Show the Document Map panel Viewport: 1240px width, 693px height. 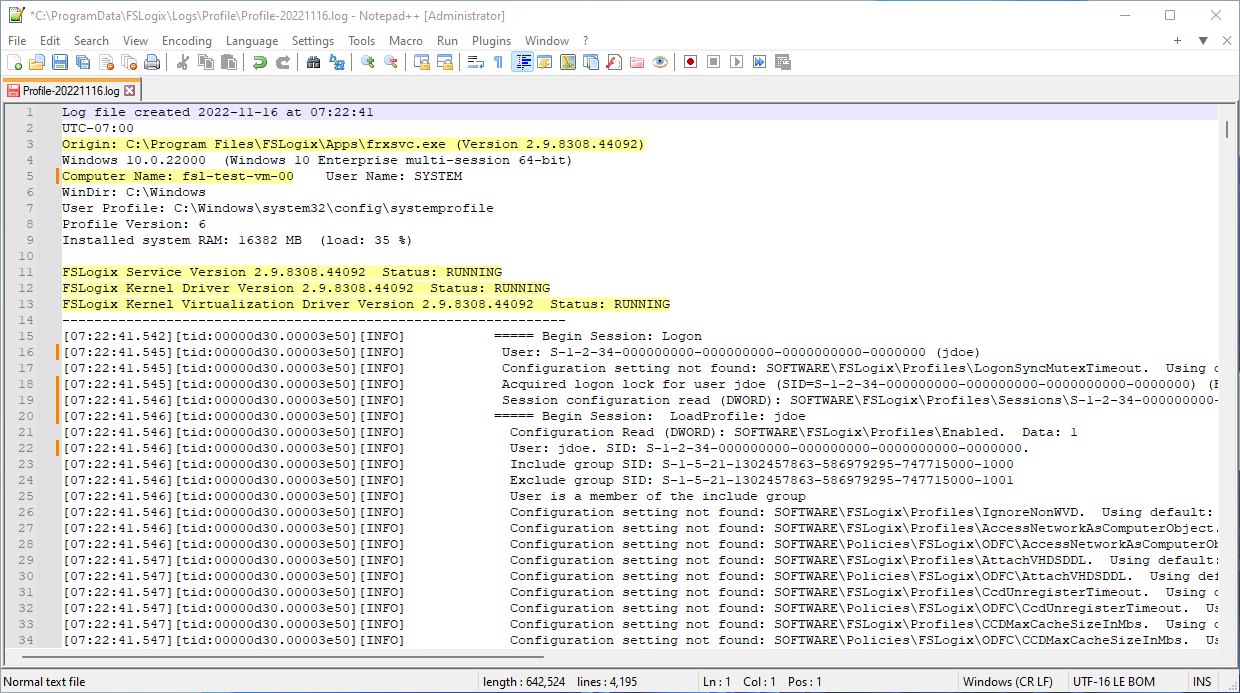(568, 62)
